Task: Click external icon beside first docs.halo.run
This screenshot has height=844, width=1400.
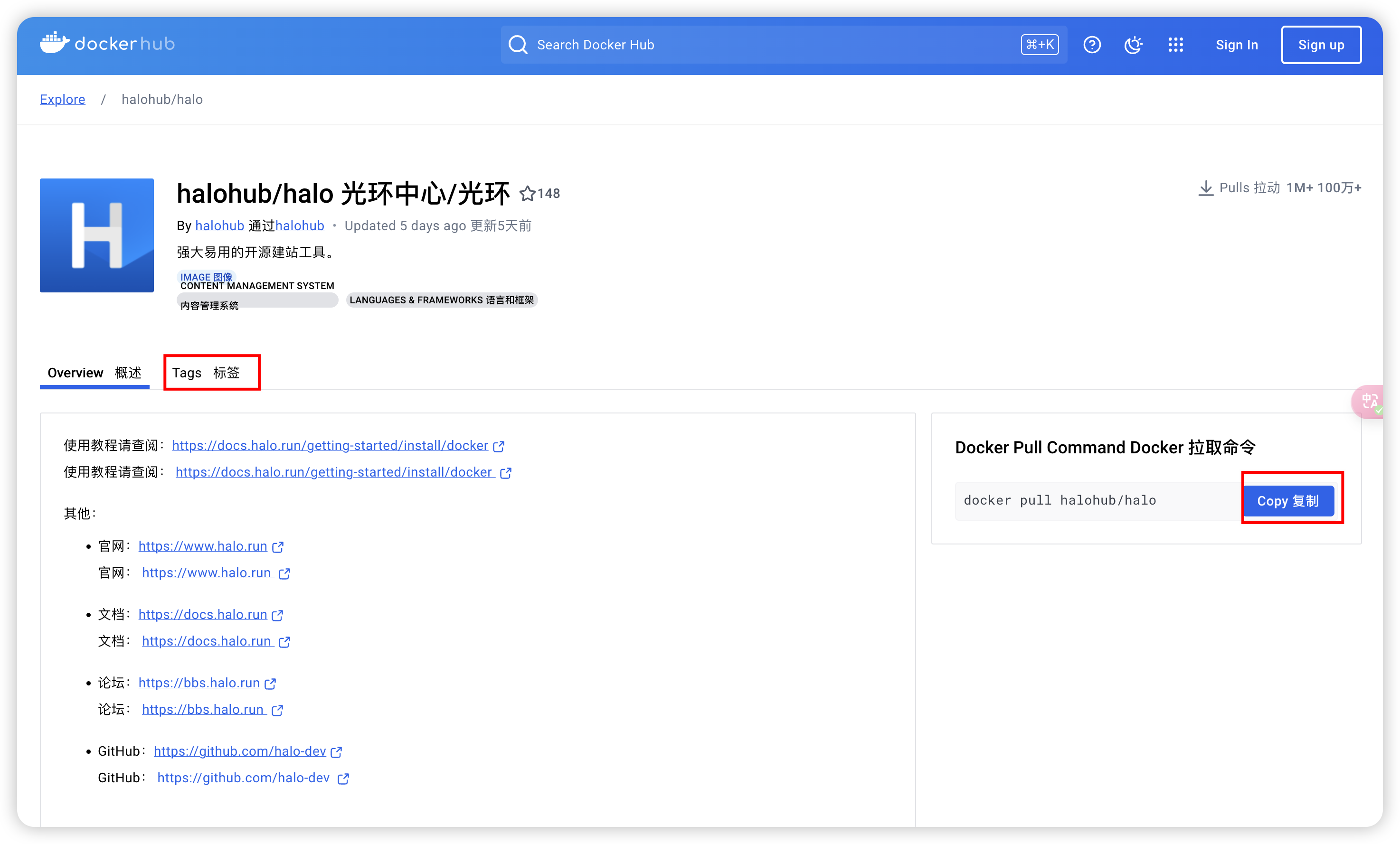Action: point(277,615)
